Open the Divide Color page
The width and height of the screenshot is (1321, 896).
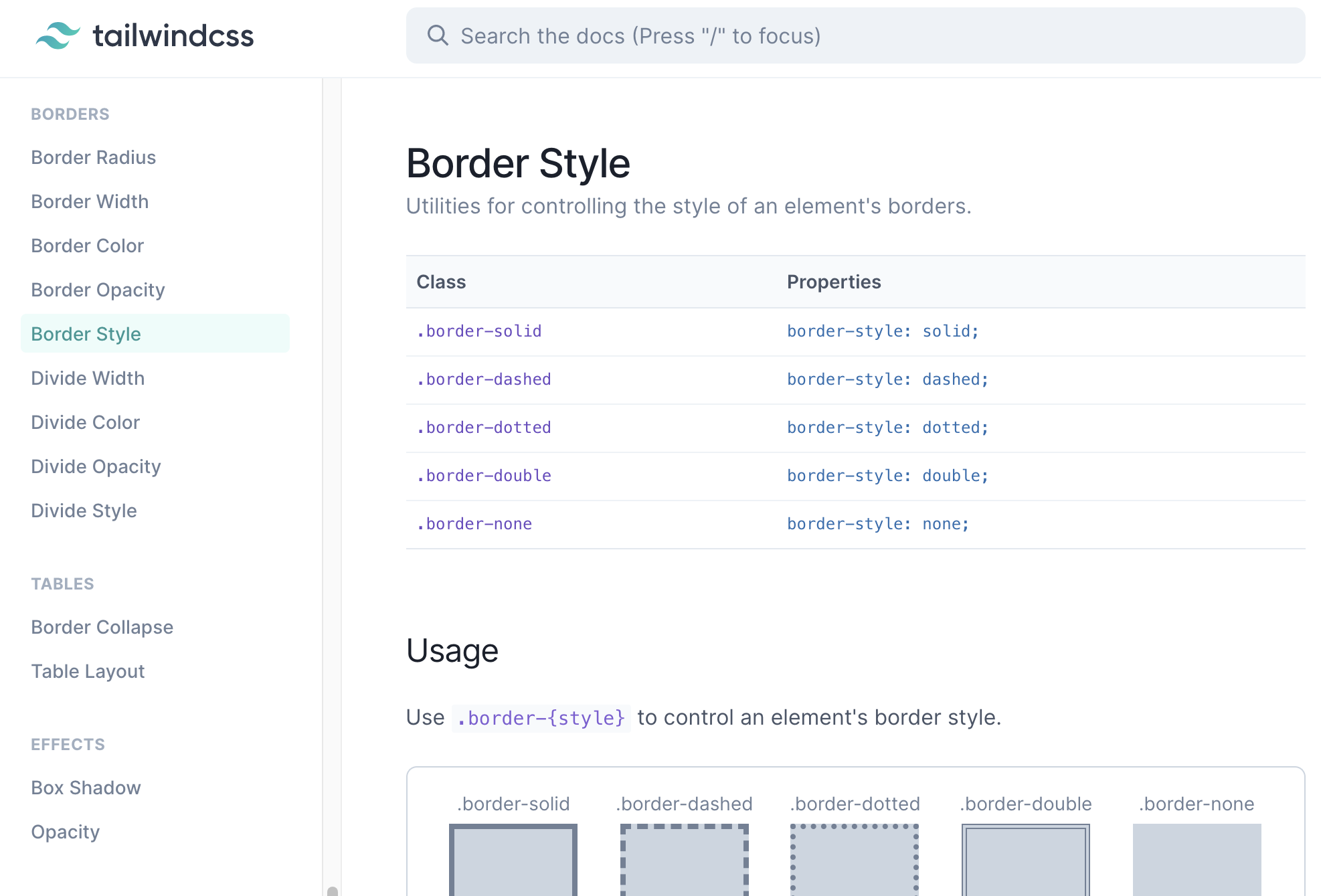point(85,422)
